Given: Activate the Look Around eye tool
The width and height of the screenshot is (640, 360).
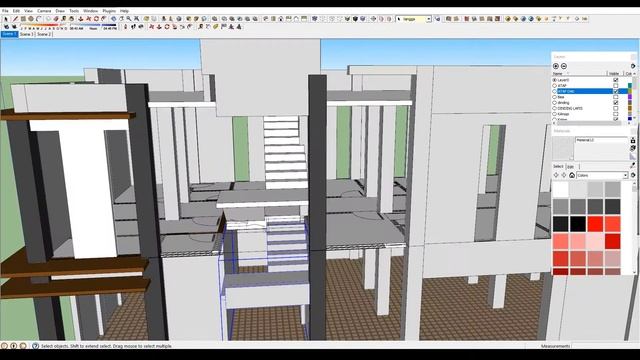Looking at the screenshot, I should (x=141, y=27).
